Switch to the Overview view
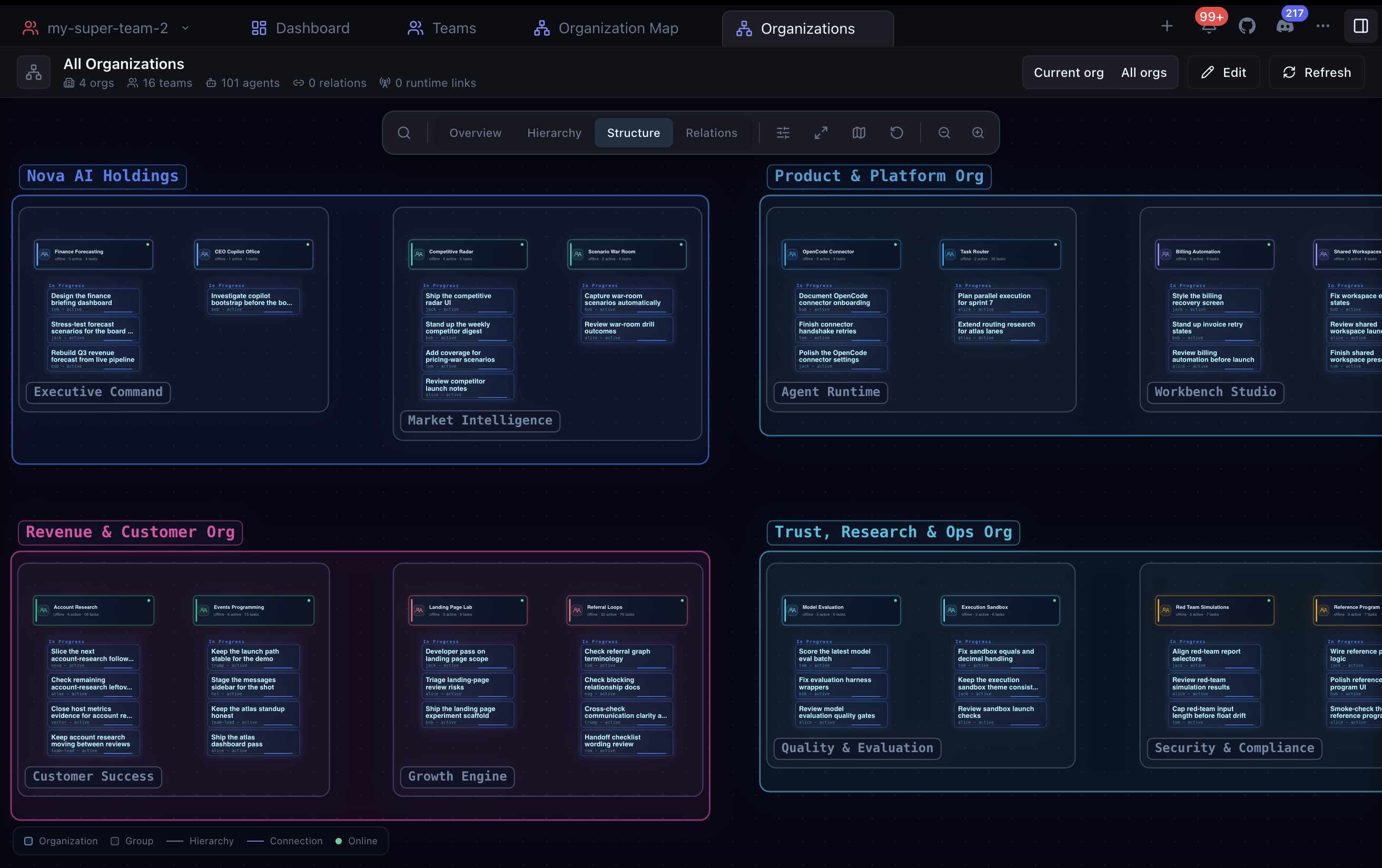 tap(475, 133)
